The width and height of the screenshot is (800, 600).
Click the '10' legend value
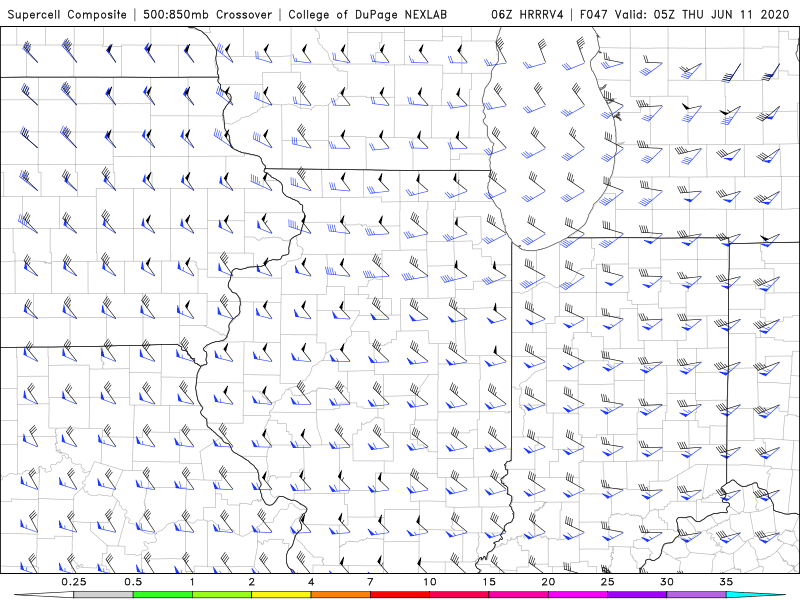[430, 582]
